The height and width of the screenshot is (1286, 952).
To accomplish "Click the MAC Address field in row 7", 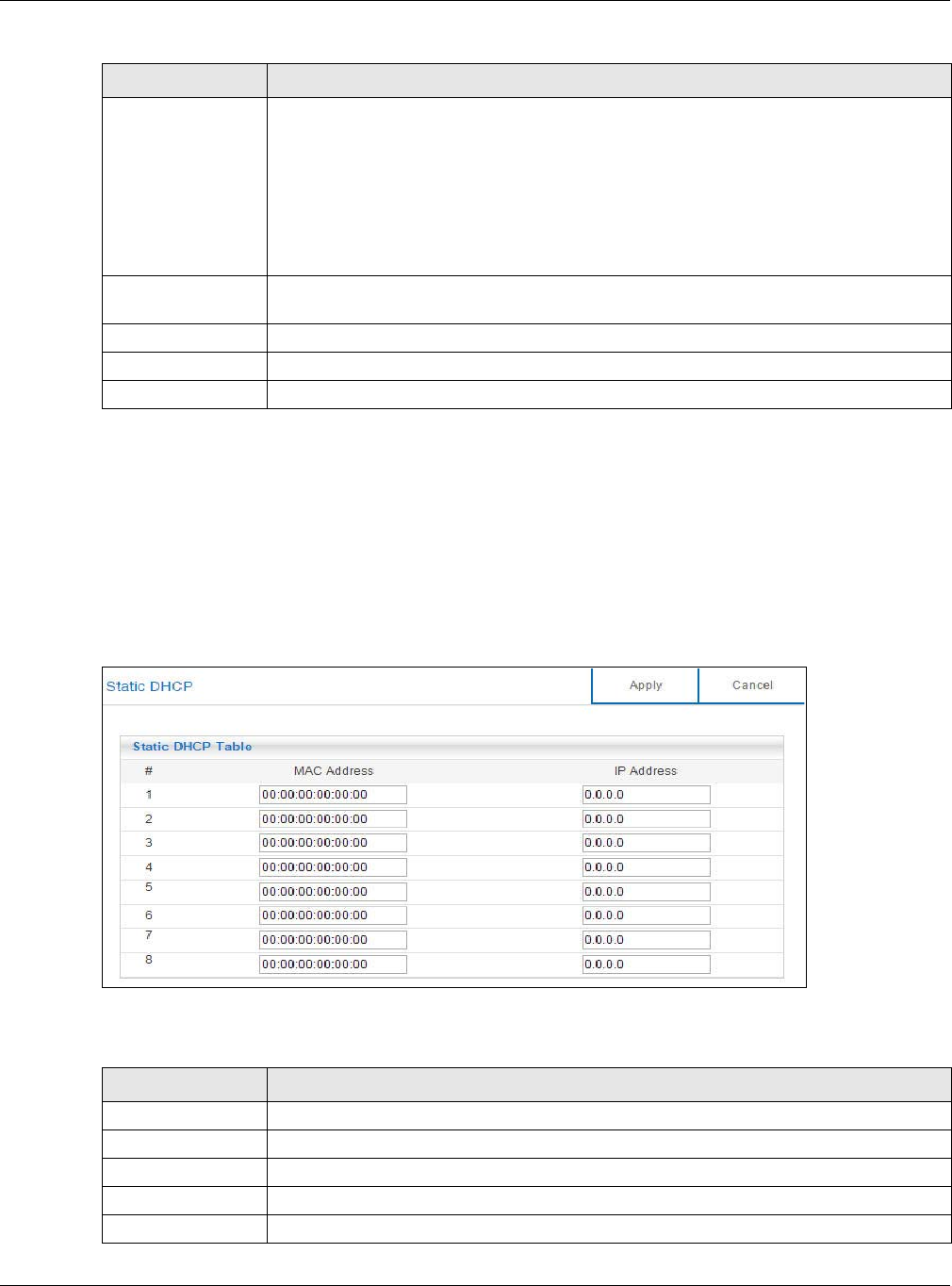I will pyautogui.click(x=333, y=940).
